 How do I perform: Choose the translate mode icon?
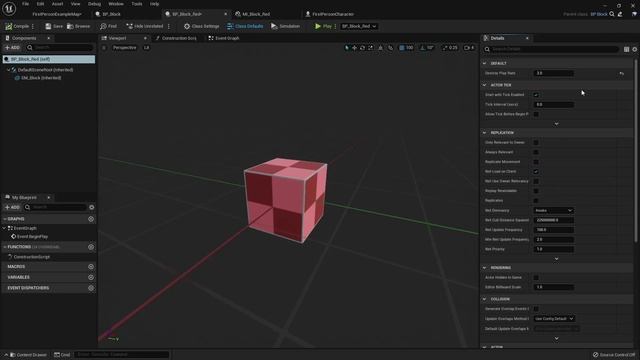coord(354,48)
